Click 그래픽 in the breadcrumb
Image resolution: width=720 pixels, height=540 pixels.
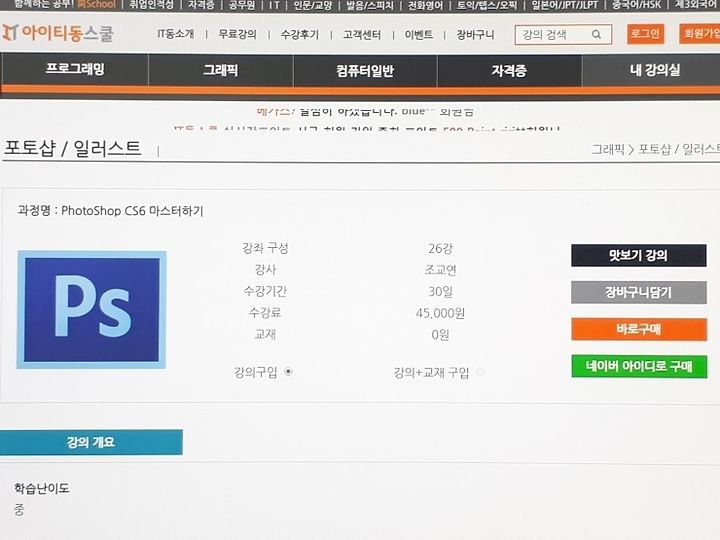608,149
